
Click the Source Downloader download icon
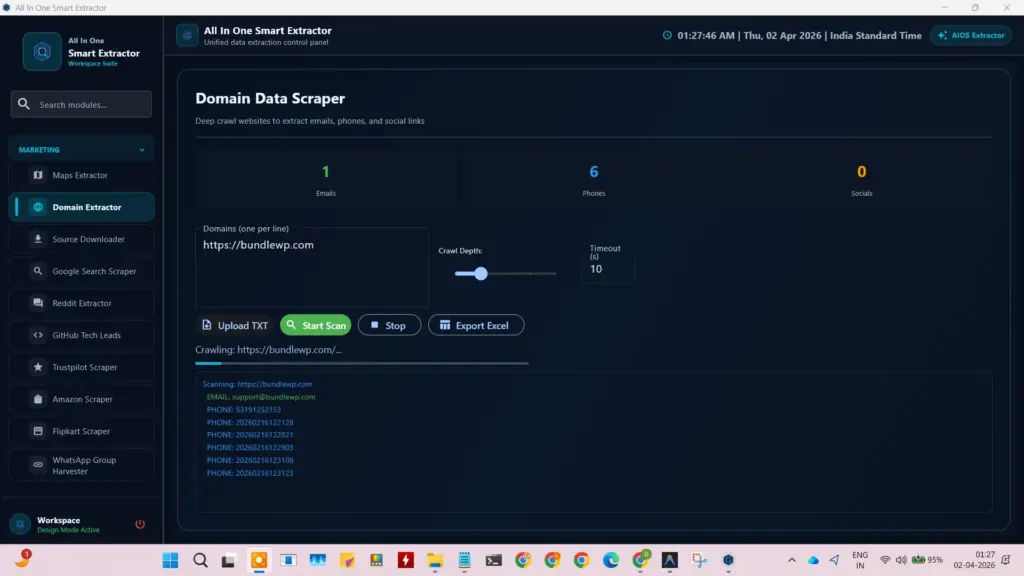pyautogui.click(x=38, y=239)
